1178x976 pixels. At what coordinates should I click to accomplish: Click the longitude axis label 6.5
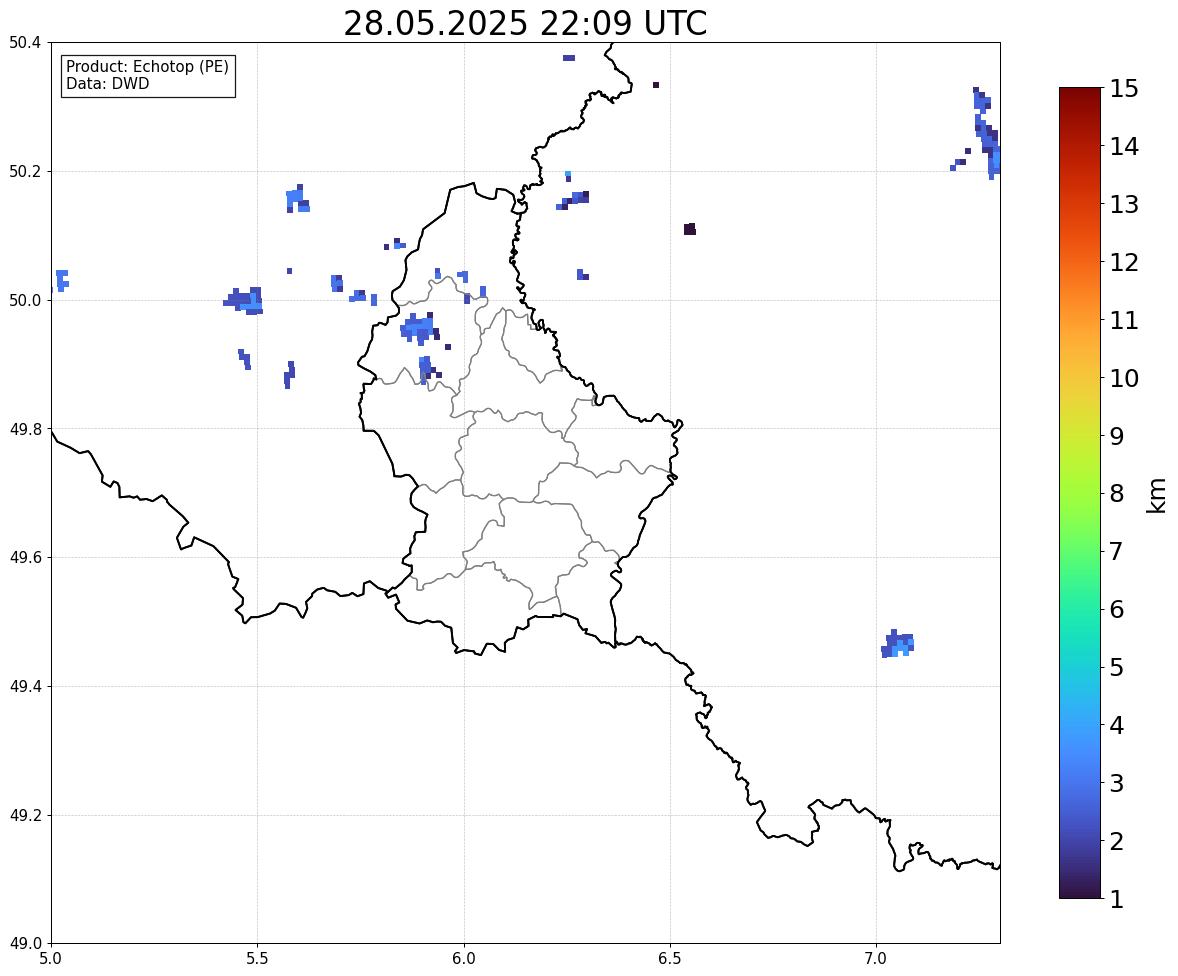tap(669, 959)
